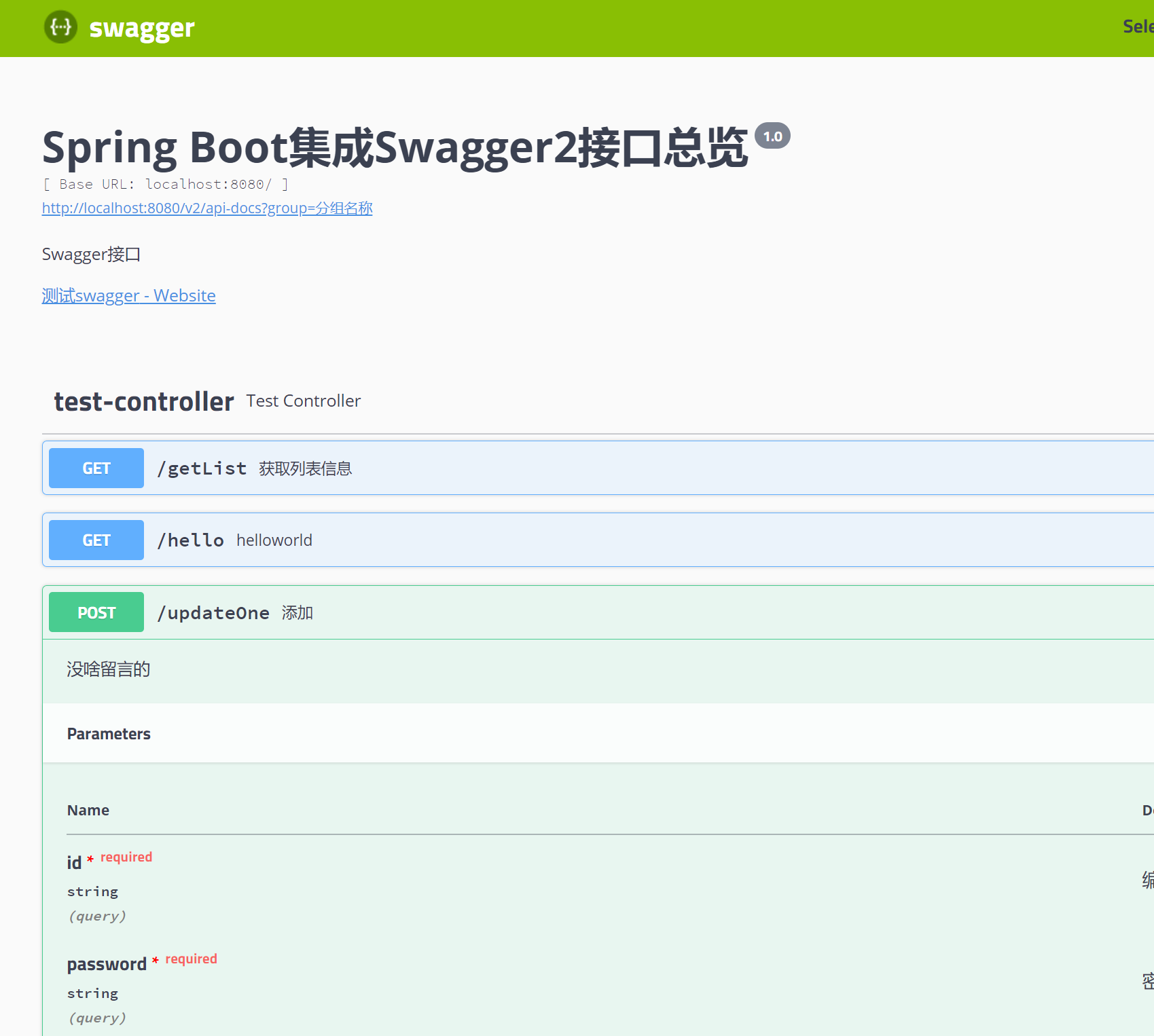Open the partially visible spec selector at top right

click(x=1138, y=27)
